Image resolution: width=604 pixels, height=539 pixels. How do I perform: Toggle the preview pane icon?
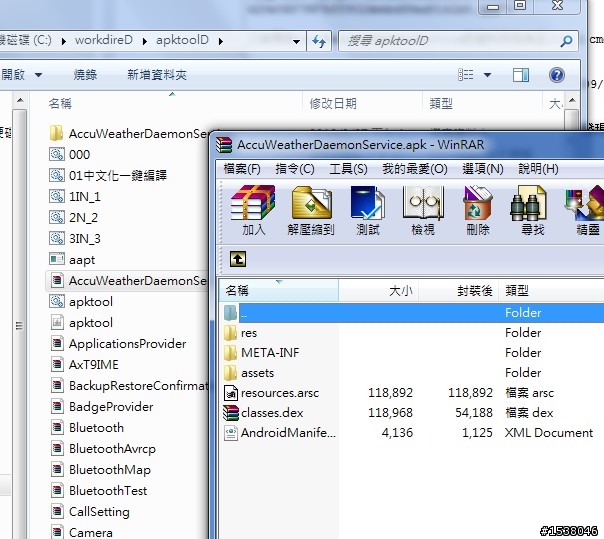521,75
